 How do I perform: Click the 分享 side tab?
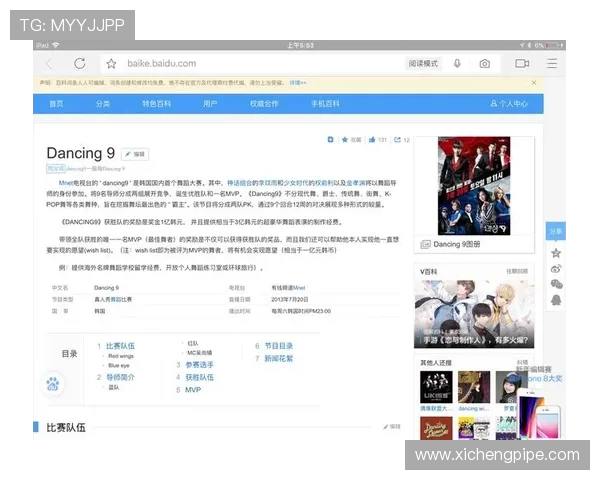556,231
